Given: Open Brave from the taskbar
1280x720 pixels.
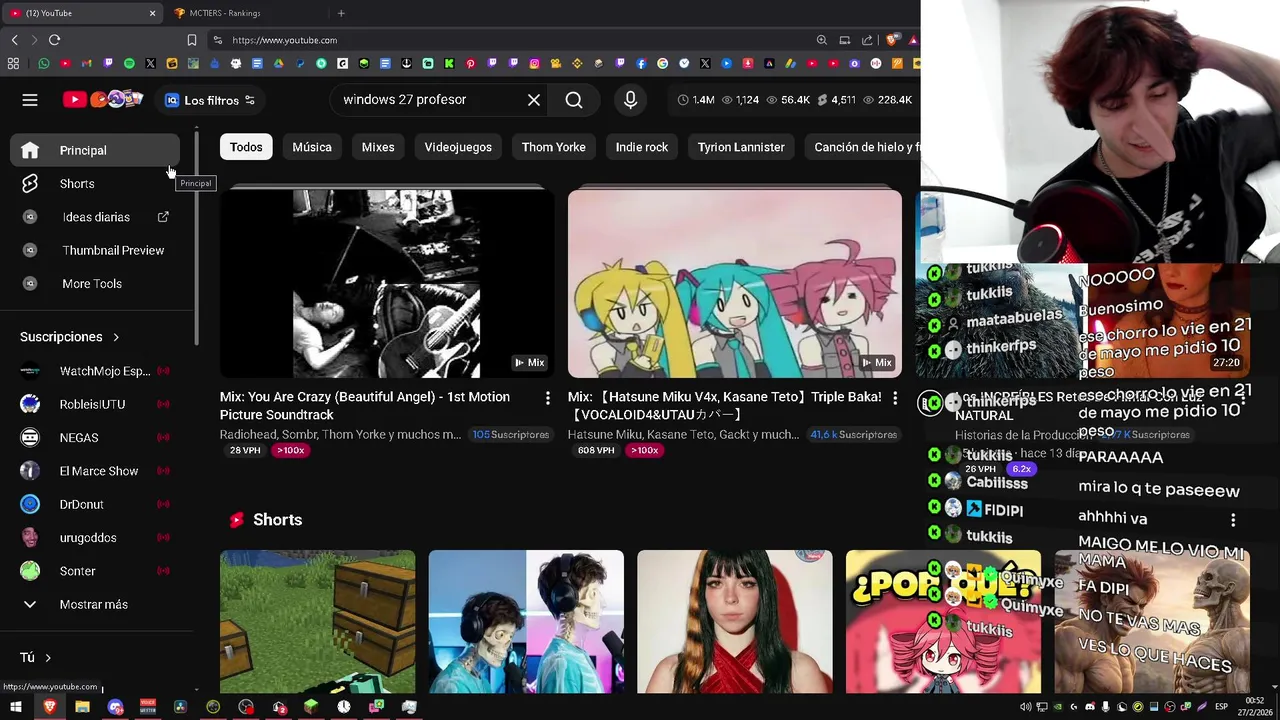Looking at the screenshot, I should pos(49,707).
